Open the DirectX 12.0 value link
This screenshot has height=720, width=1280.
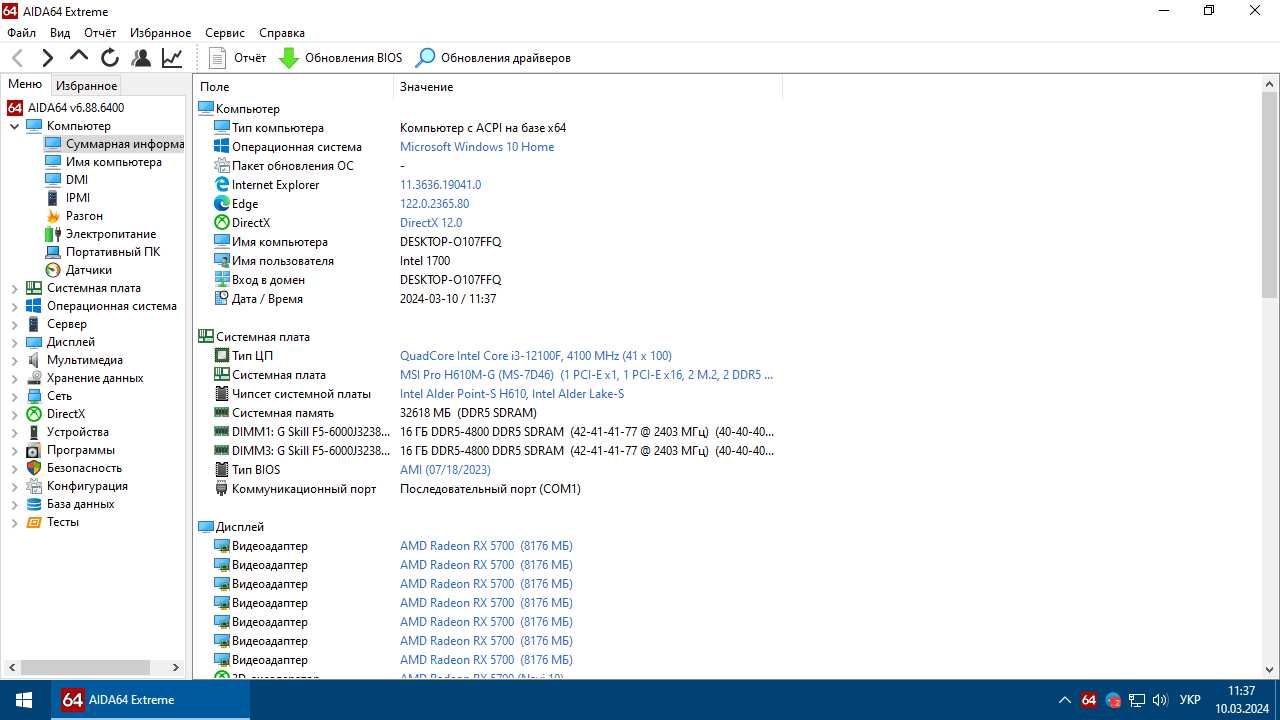pyautogui.click(x=431, y=223)
